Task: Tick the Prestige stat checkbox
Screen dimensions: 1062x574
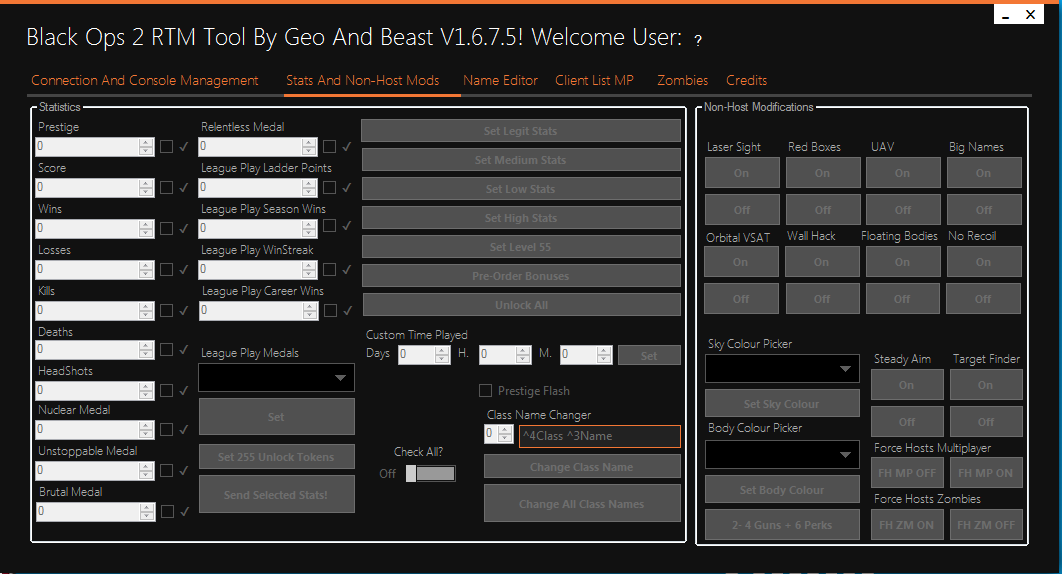Action: (166, 146)
